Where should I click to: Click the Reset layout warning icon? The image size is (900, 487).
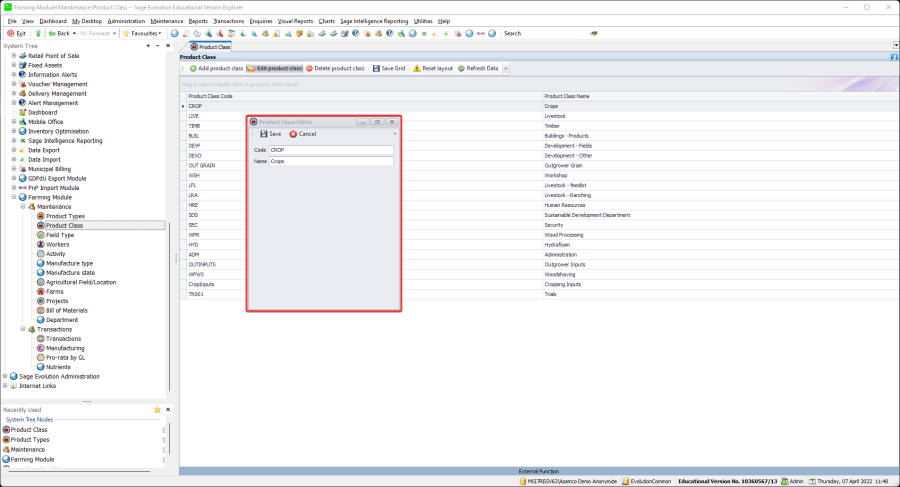click(417, 68)
